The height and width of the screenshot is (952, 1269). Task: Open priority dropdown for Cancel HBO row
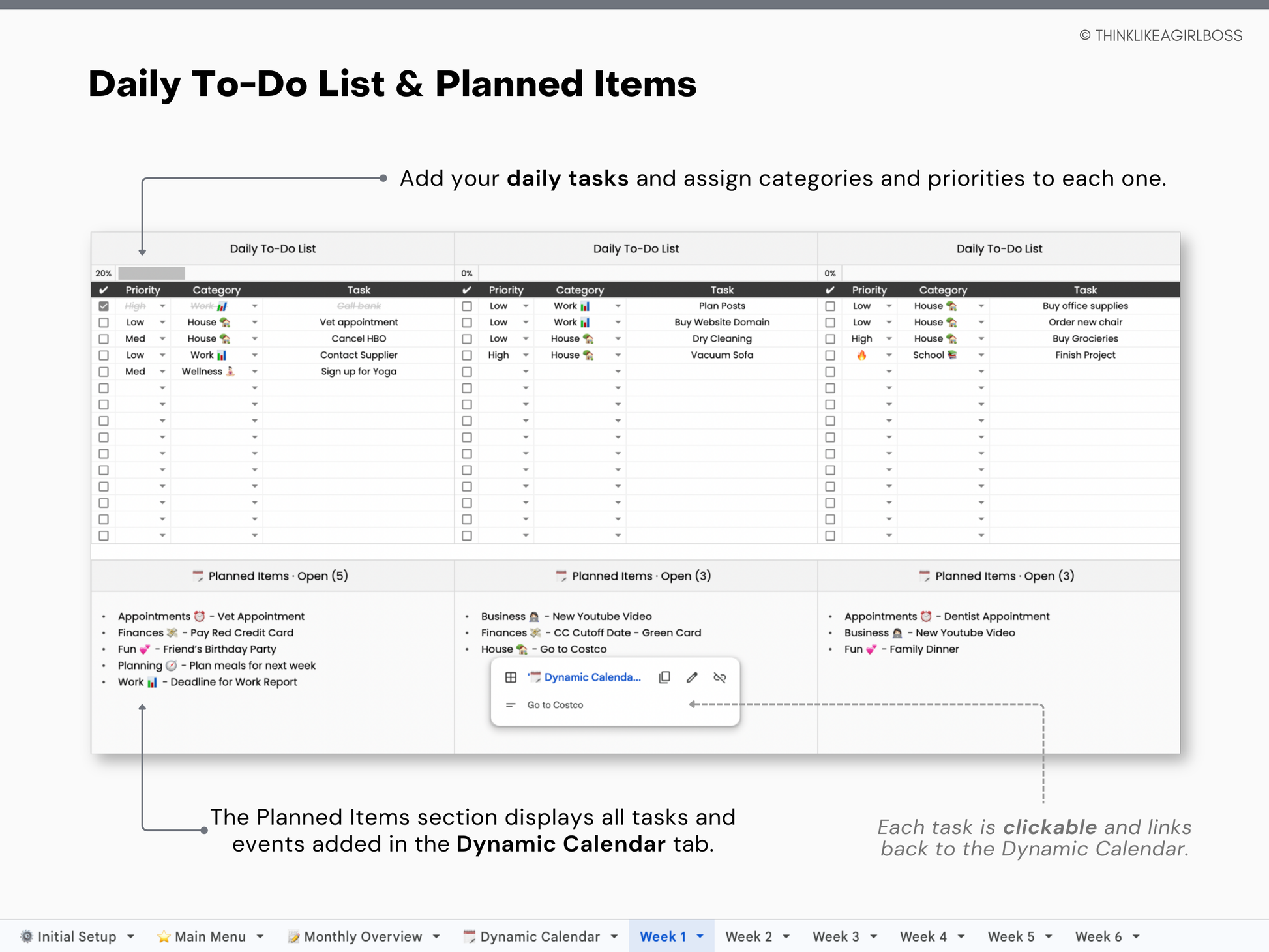162,338
